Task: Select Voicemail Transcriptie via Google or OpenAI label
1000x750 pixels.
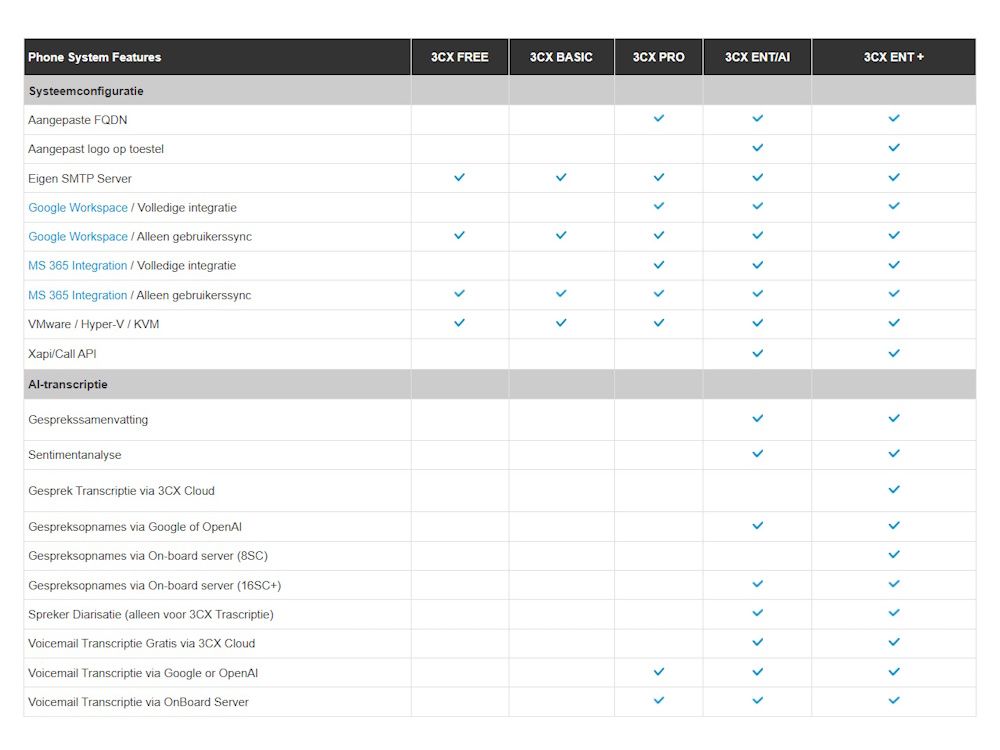Action: click(143, 673)
